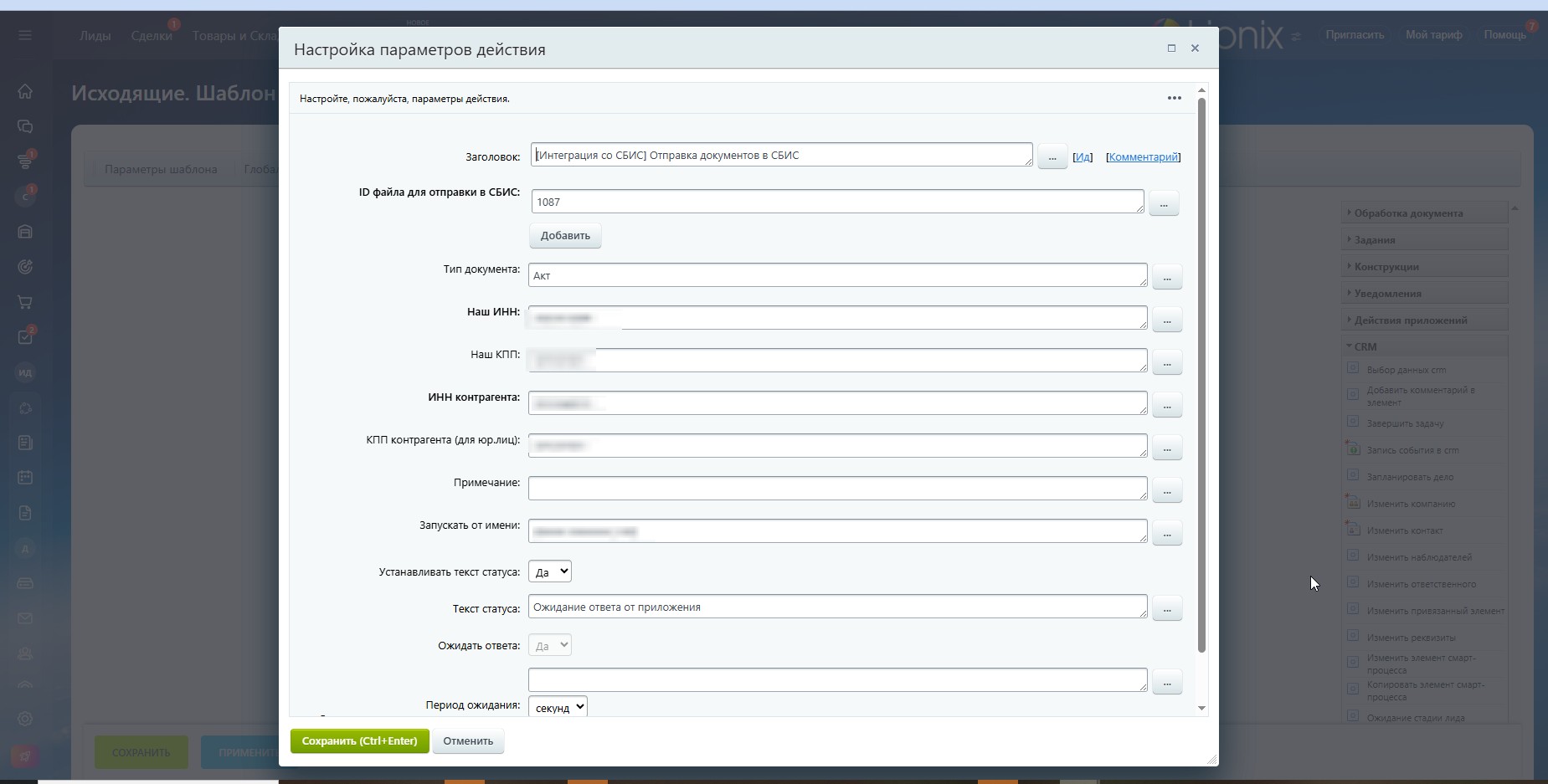Open the three-dot options menu in dialog
The image size is (1548, 784).
pyautogui.click(x=1174, y=98)
